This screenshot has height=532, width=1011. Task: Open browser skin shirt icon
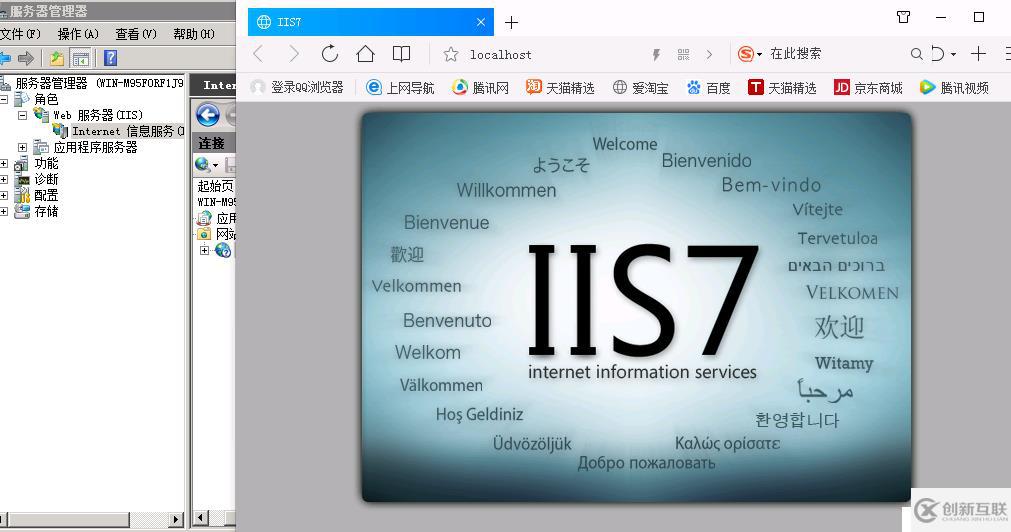903,17
